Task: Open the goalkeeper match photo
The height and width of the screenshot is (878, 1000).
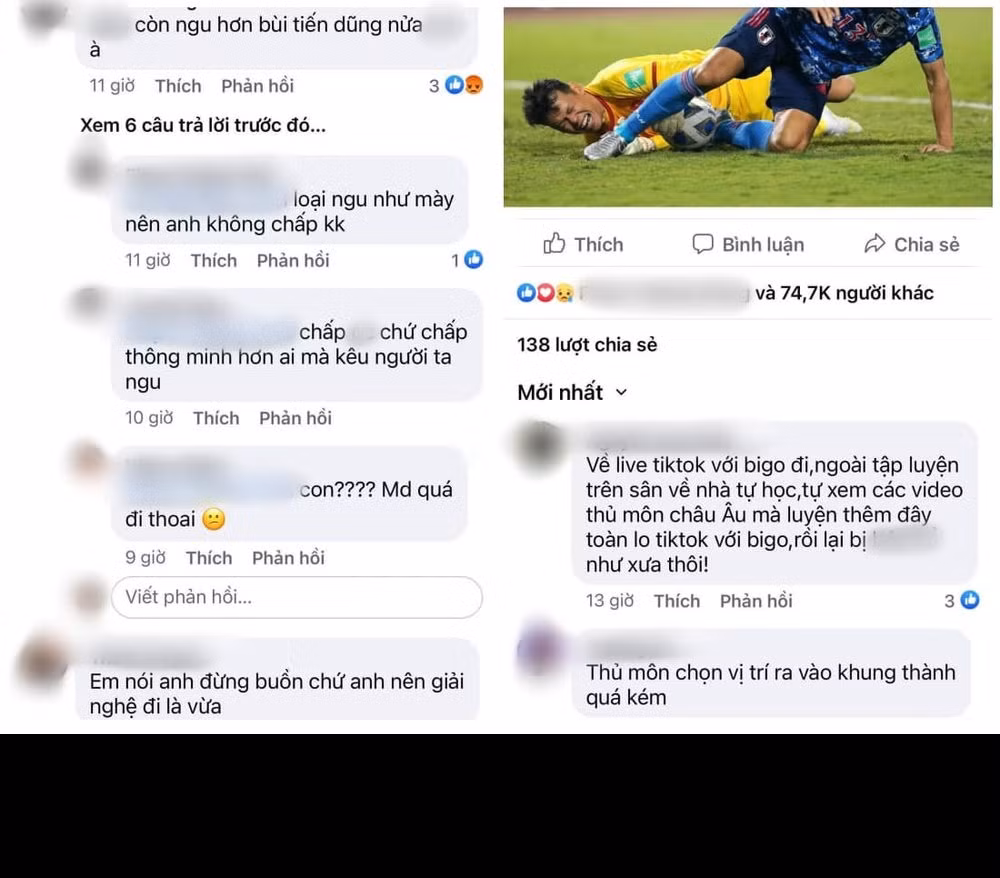Action: 747,106
